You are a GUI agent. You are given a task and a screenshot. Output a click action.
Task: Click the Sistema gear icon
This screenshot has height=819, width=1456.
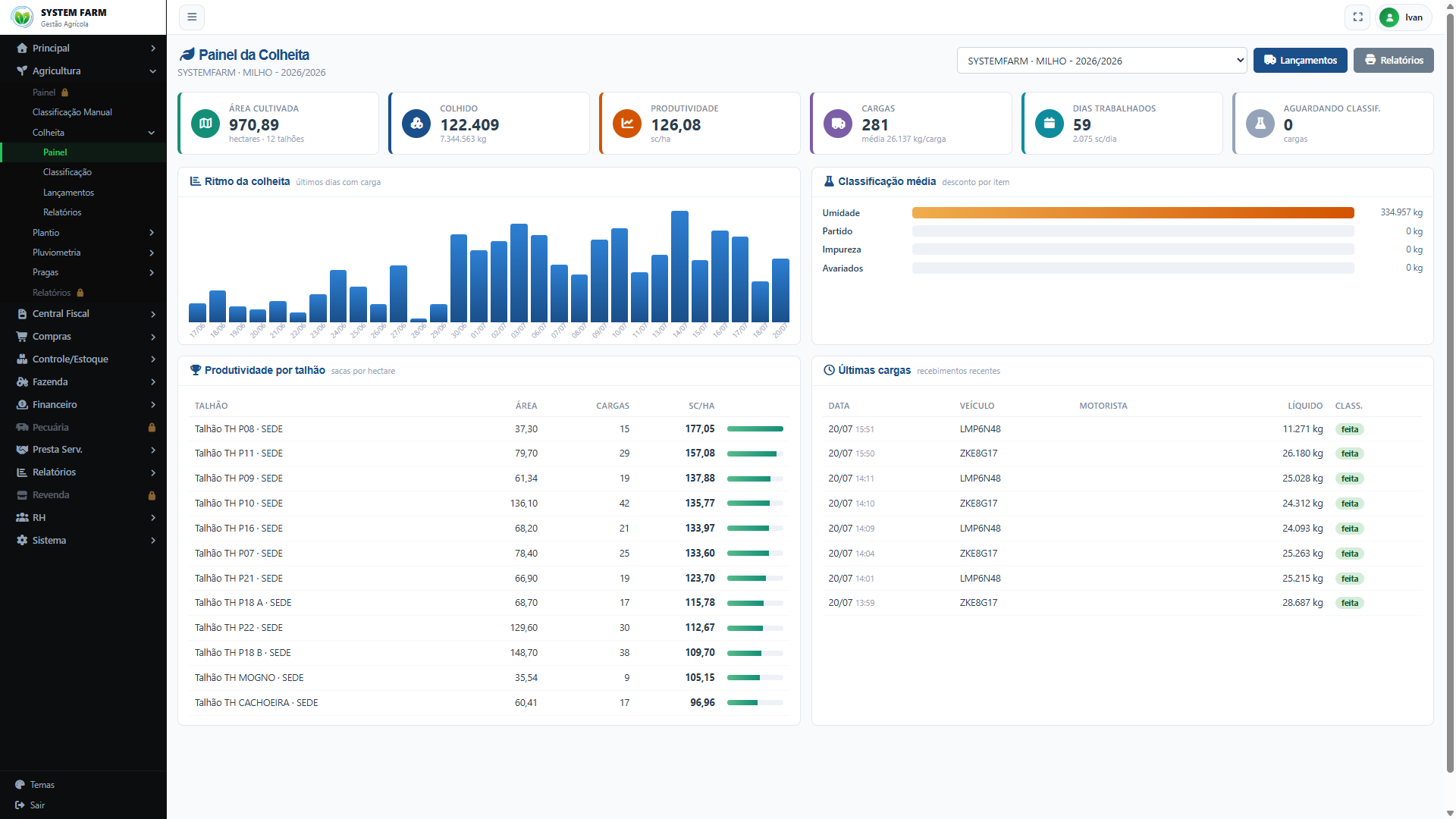pyautogui.click(x=22, y=541)
